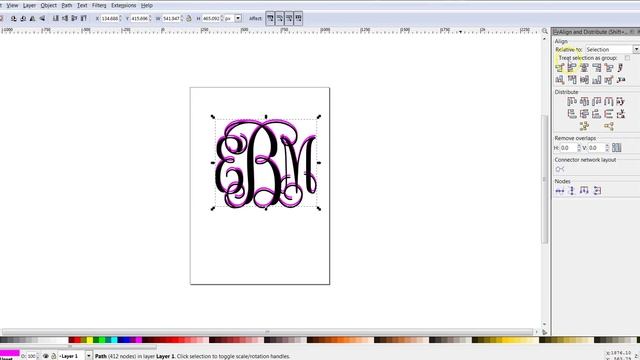Open the Object menu
Screen dimensions: 640x360
click(49, 5)
